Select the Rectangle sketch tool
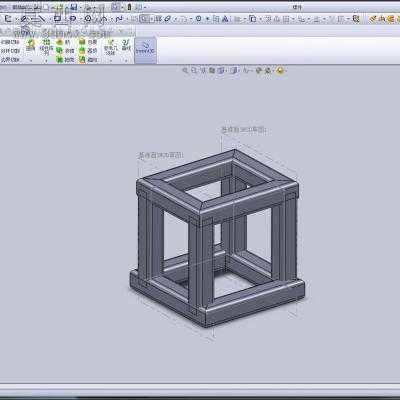This screenshot has width=400, height=400. [57, 19]
